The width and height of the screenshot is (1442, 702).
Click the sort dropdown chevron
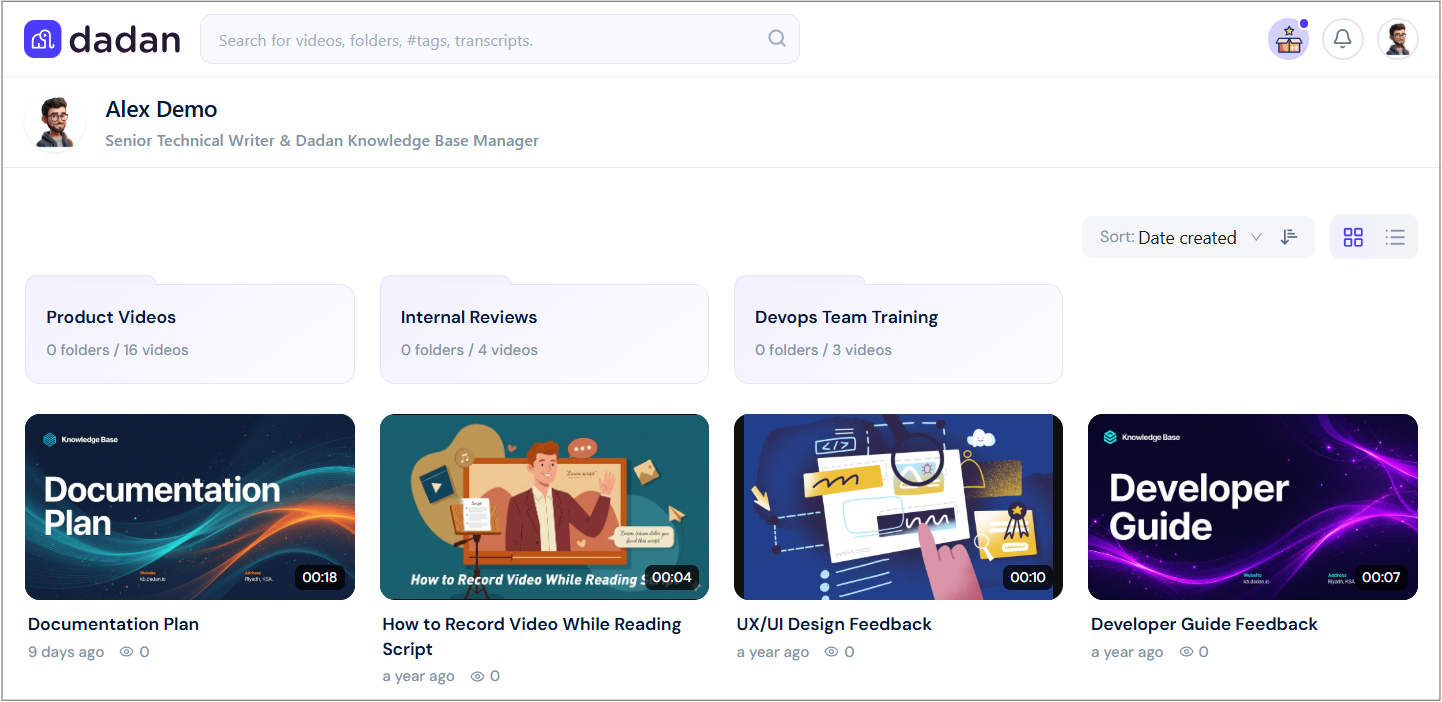1257,238
